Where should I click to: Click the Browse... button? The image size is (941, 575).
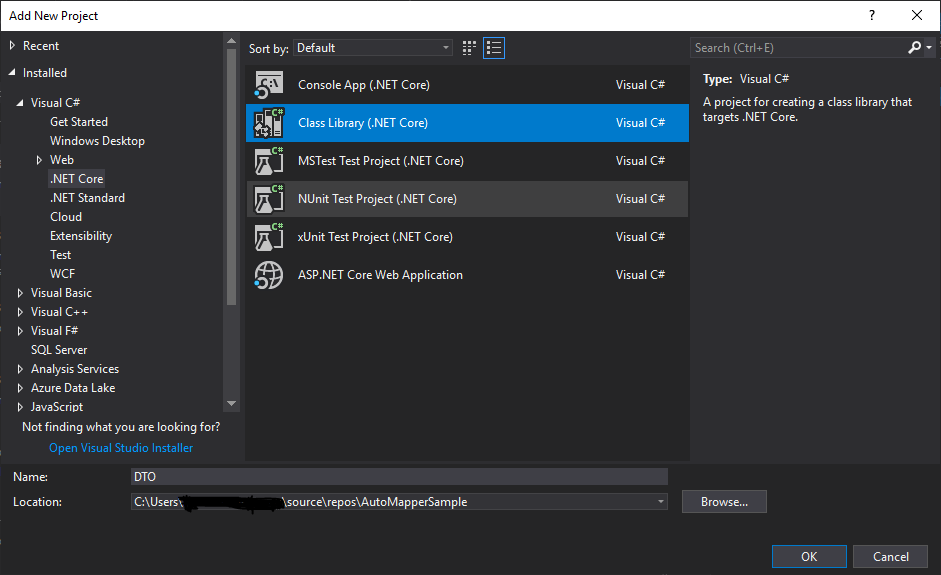click(724, 502)
